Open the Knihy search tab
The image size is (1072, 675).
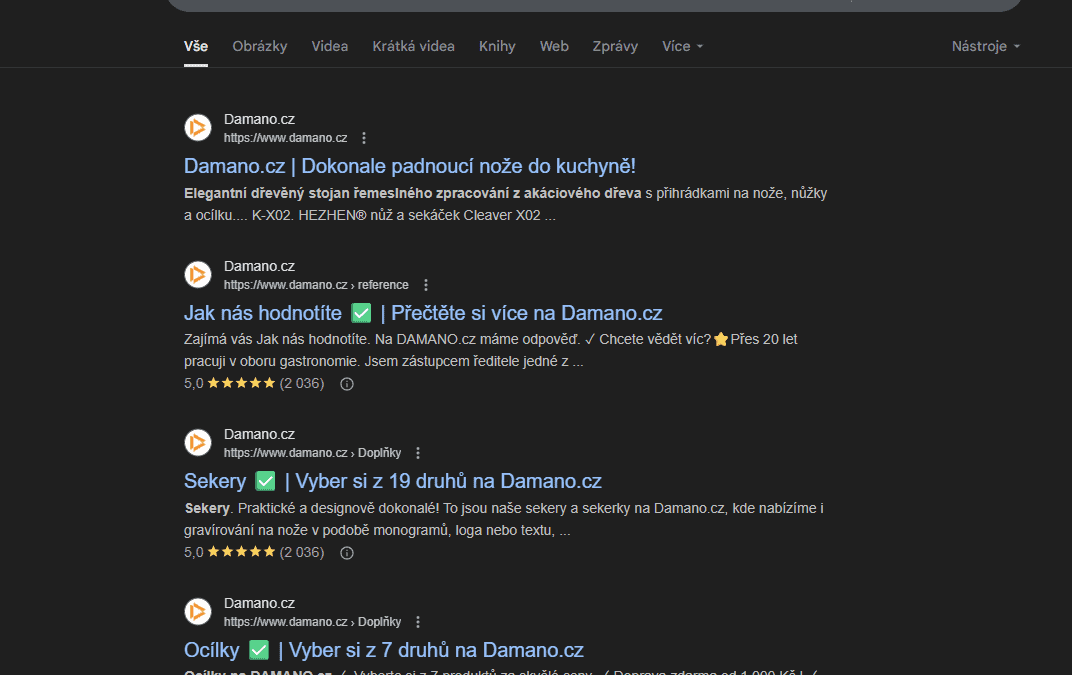pyautogui.click(x=497, y=46)
